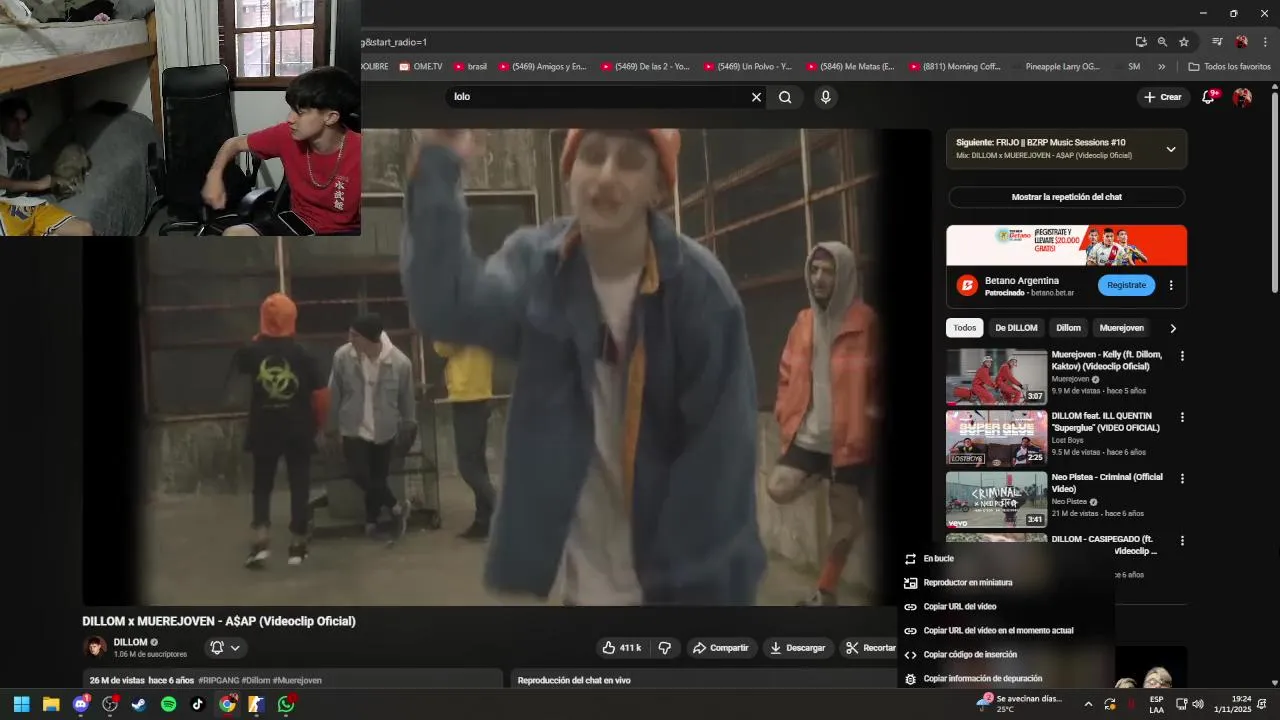Dislike the DILLOM video
Viewport: 1280px width, 720px height.
[665, 648]
